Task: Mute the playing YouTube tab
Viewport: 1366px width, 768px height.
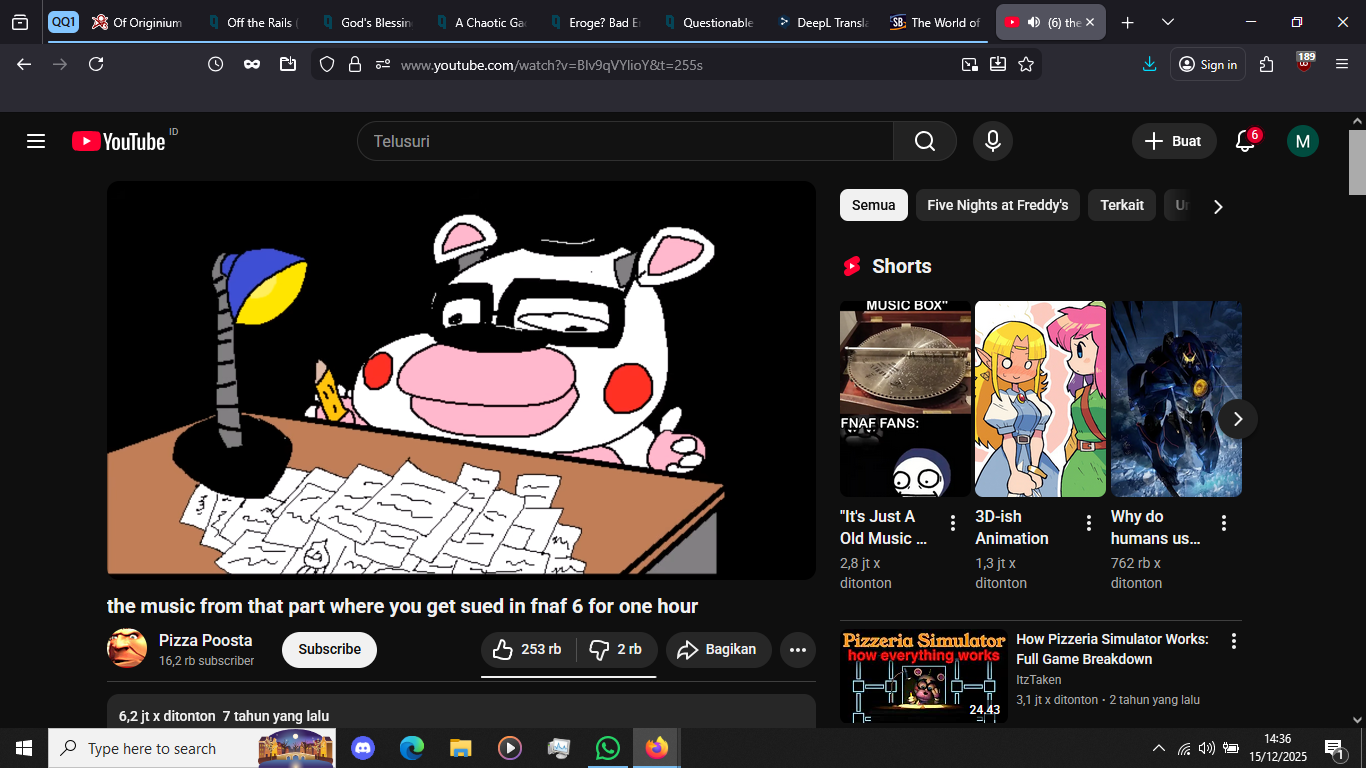Action: [x=1034, y=22]
